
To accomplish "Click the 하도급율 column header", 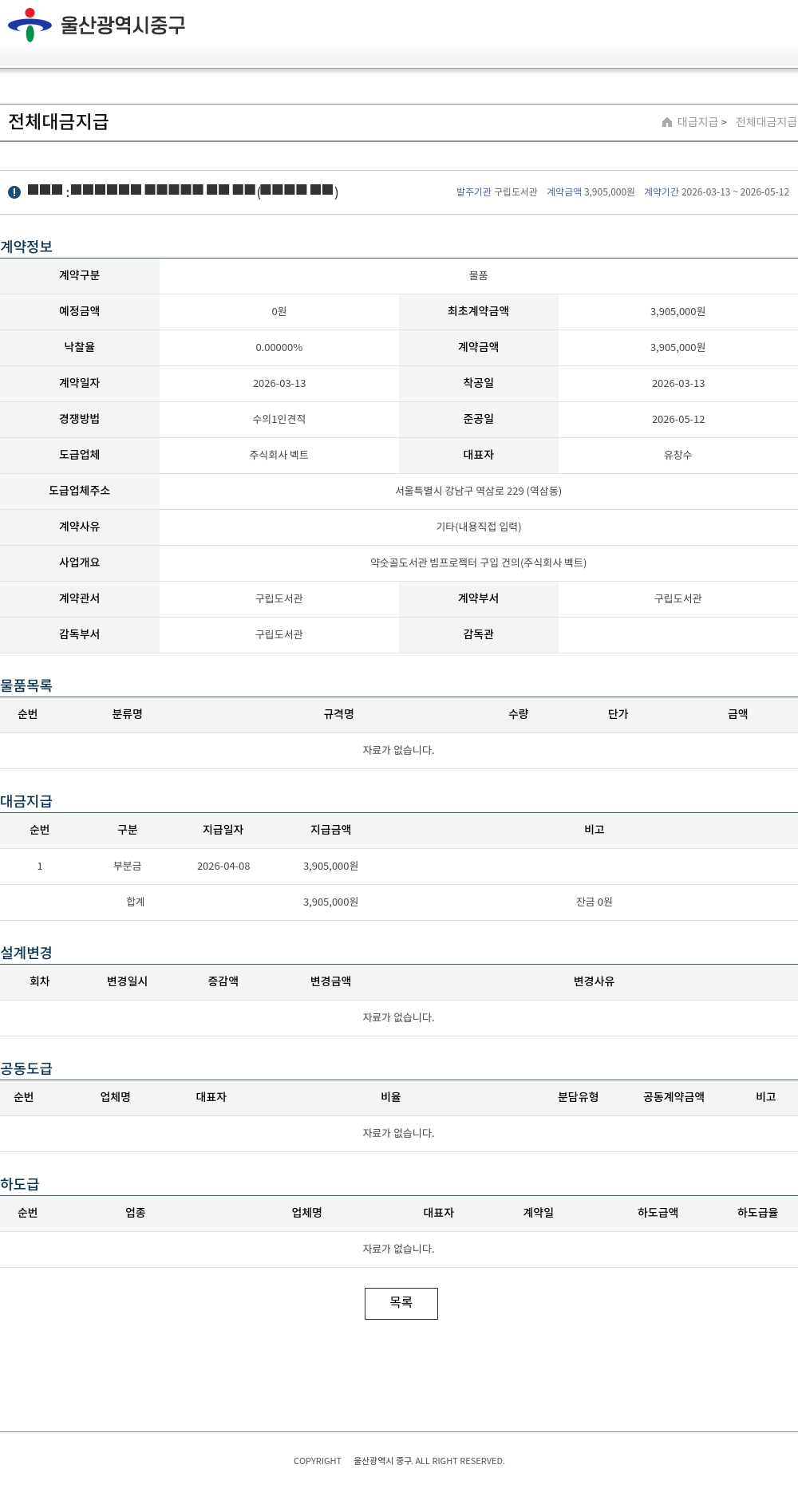I will 757,1213.
